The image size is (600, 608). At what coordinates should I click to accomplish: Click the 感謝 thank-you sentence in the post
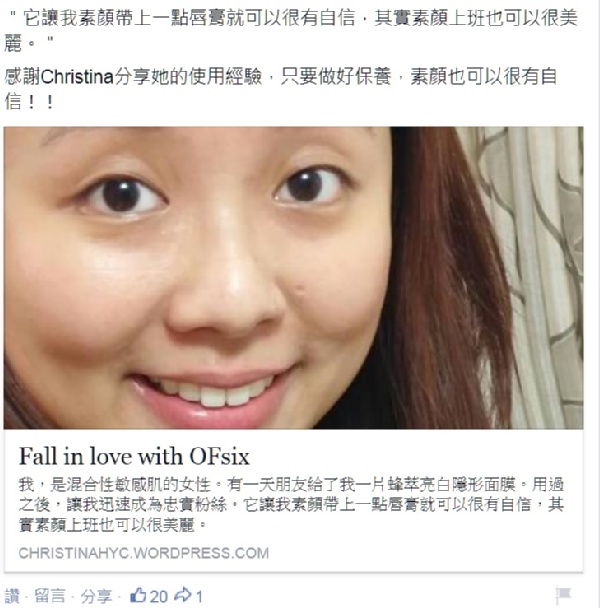click(x=281, y=89)
